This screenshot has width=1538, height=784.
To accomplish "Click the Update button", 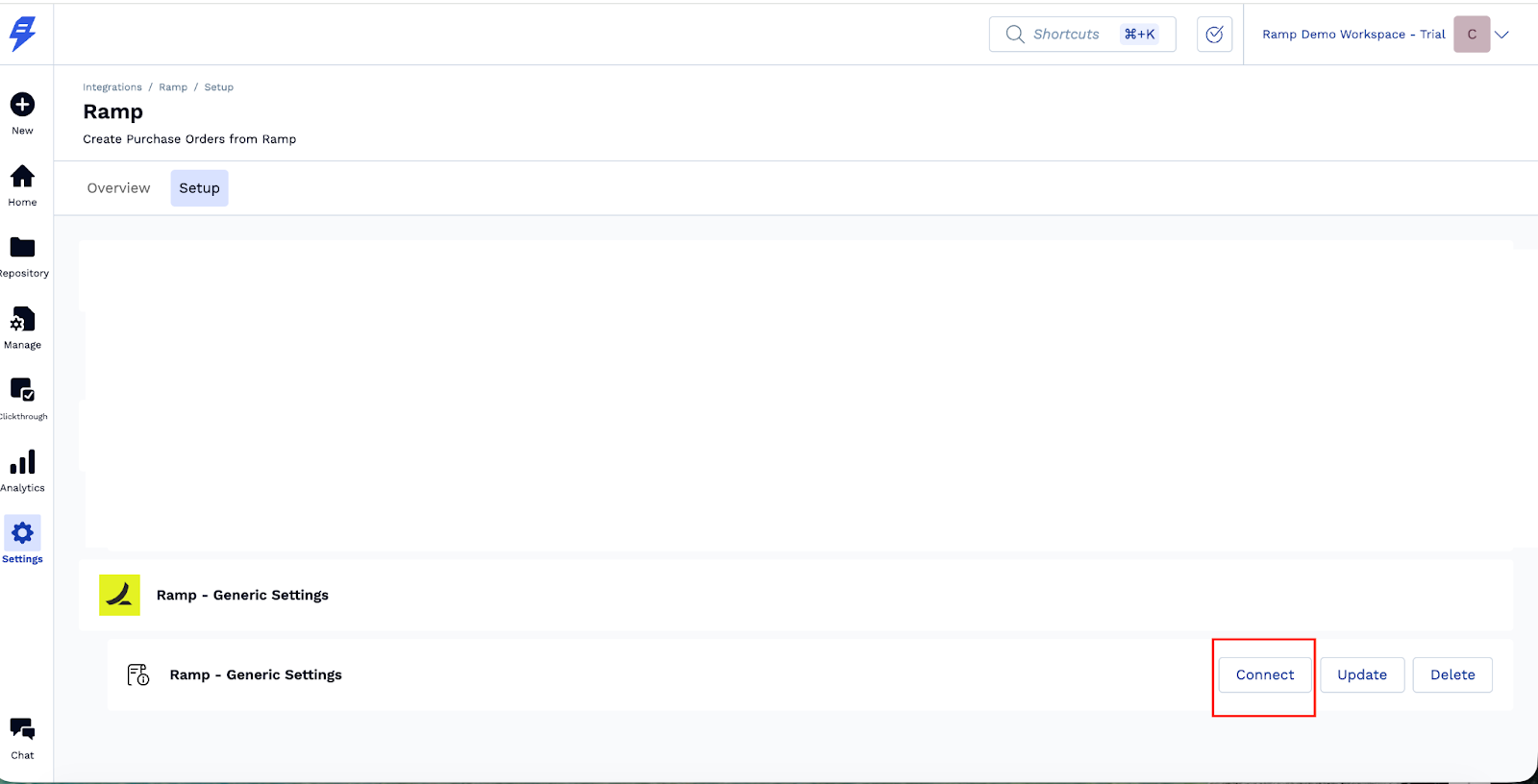I will click(x=1362, y=674).
